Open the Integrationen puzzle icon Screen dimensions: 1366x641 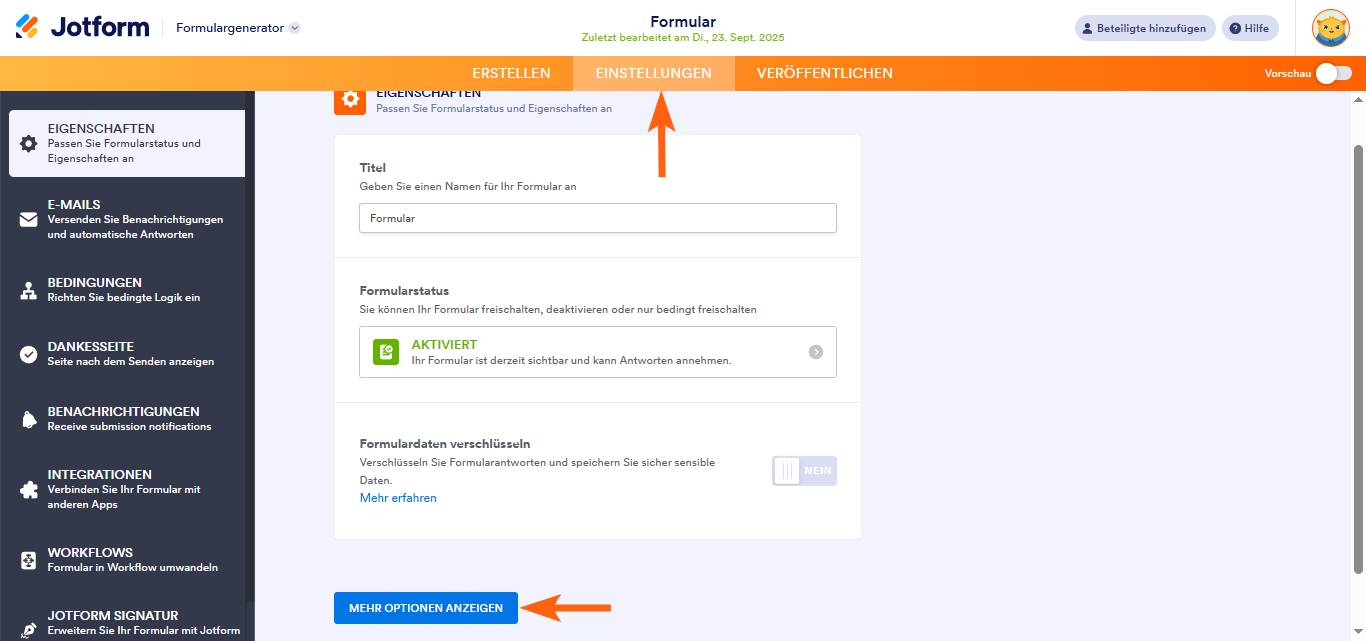(x=29, y=490)
